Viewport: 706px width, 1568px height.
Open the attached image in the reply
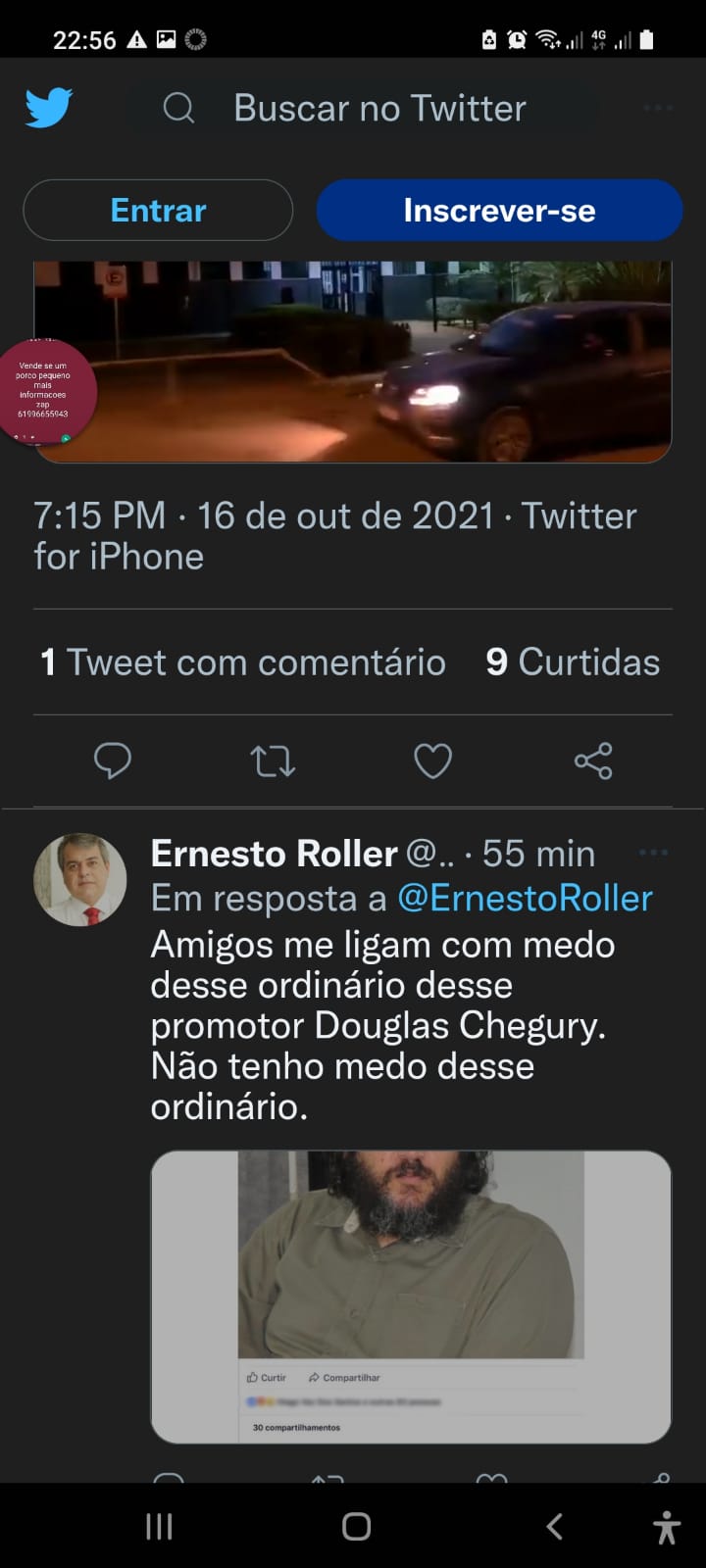410,1296
